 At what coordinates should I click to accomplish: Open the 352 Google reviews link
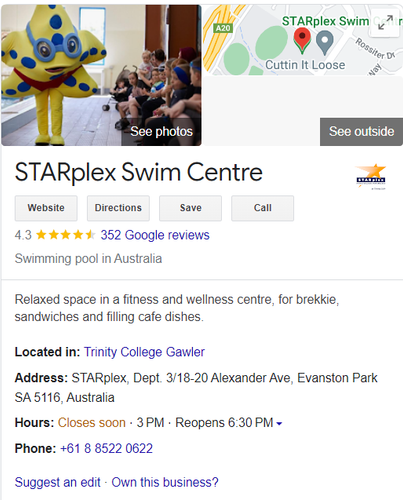point(155,235)
